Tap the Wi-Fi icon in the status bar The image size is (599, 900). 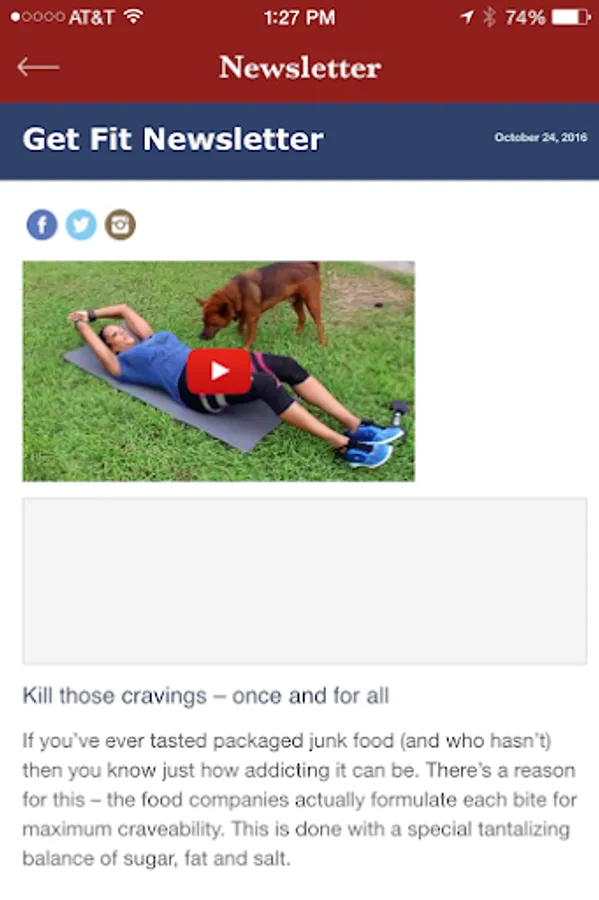click(x=134, y=17)
